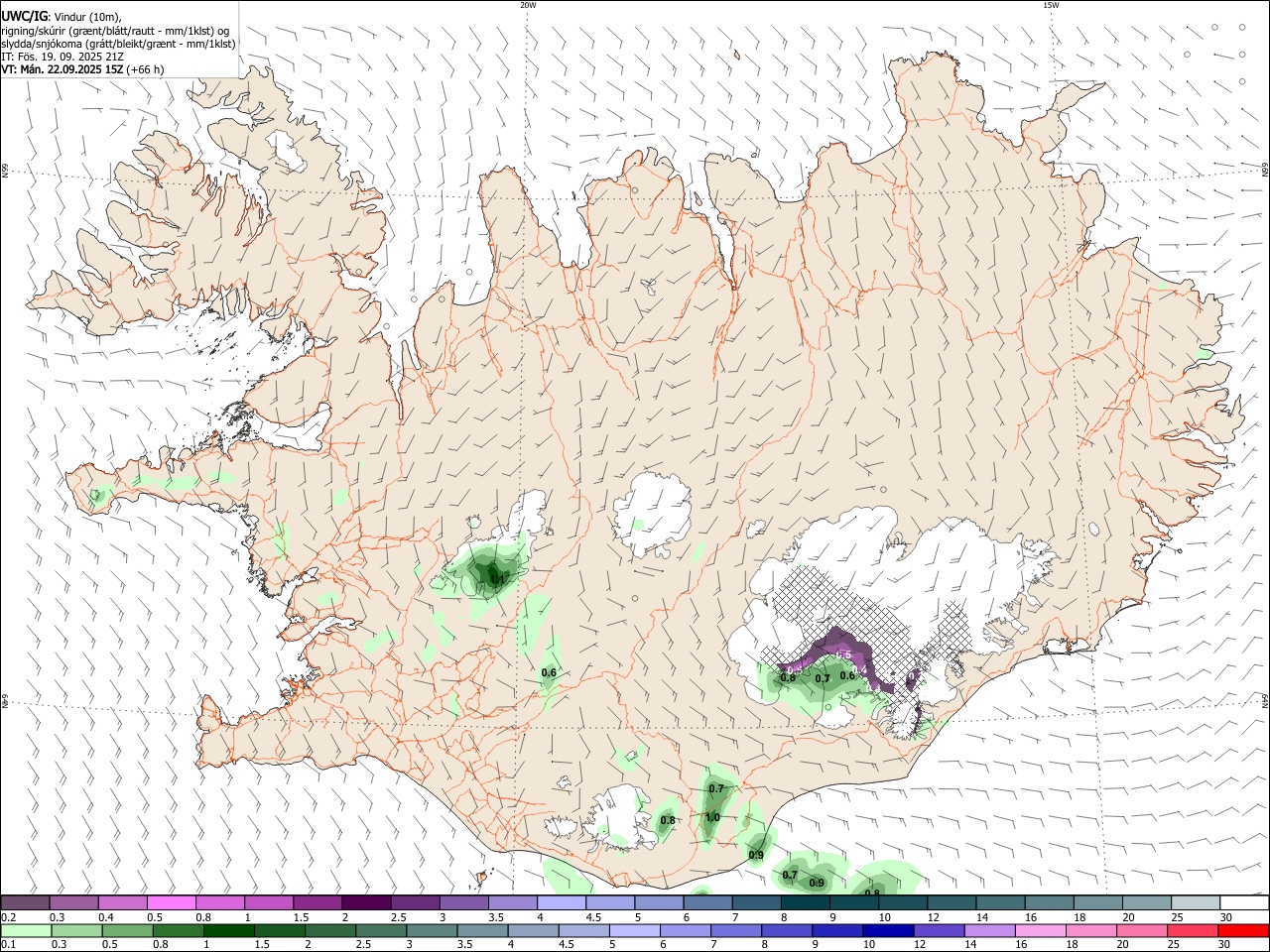
Task: Click the '0.4' label on the snow scale
Action: tap(106, 917)
